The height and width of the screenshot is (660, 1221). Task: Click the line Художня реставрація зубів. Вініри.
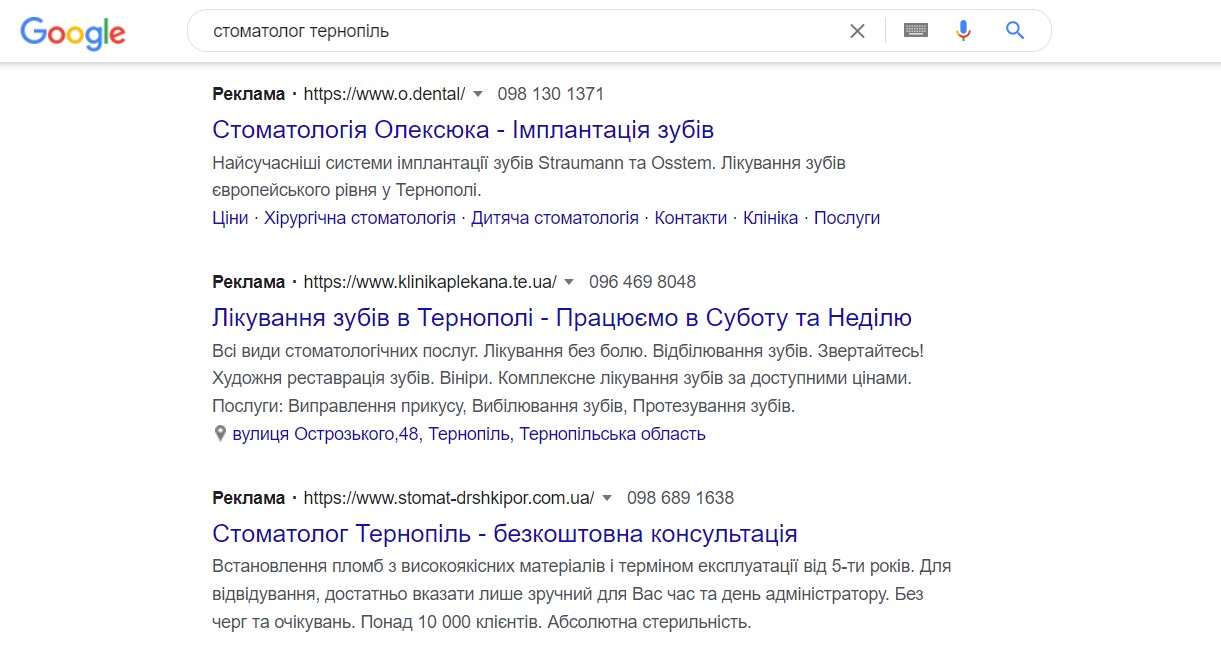(x=563, y=379)
